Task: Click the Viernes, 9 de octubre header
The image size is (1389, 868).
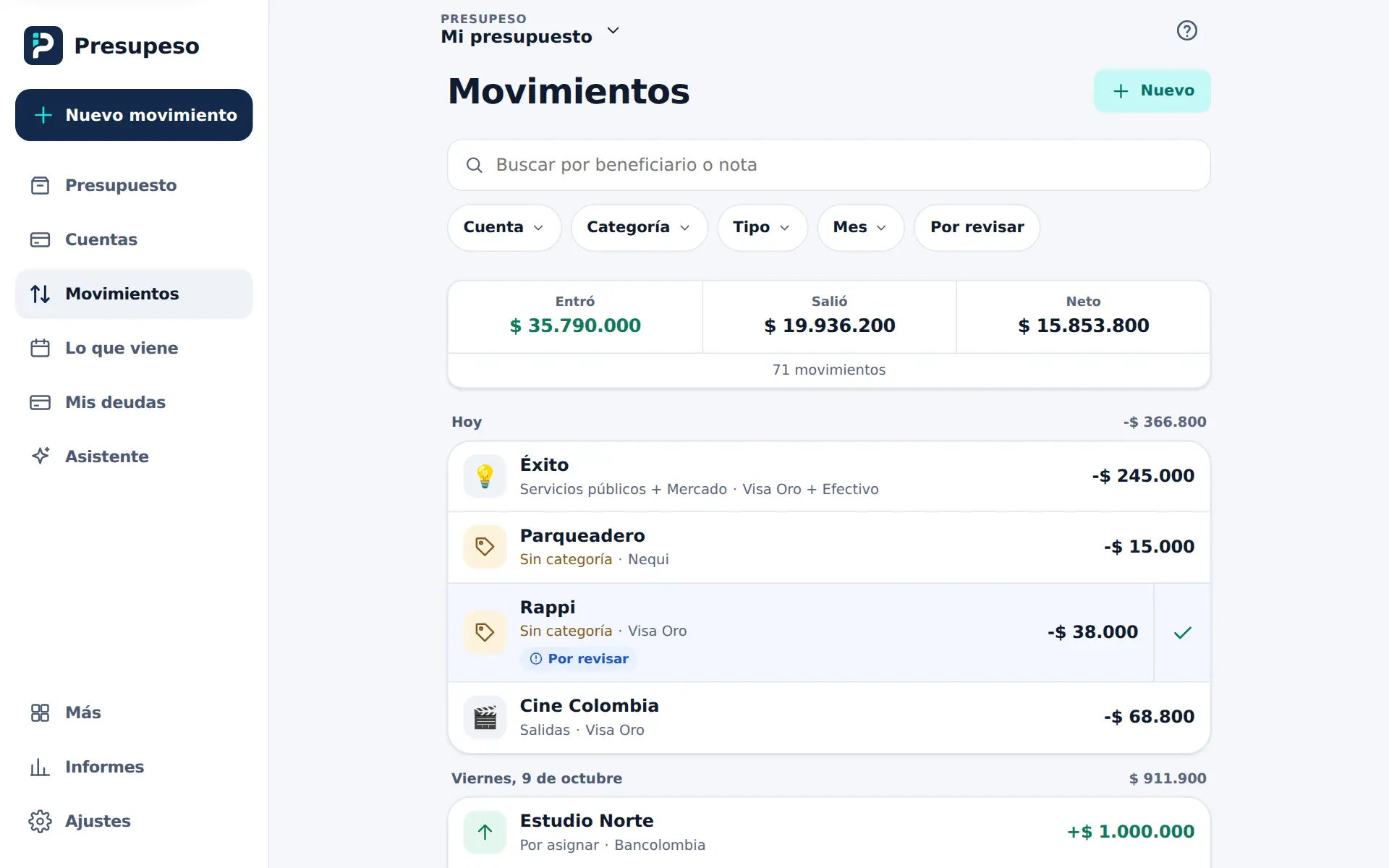Action: [x=537, y=778]
